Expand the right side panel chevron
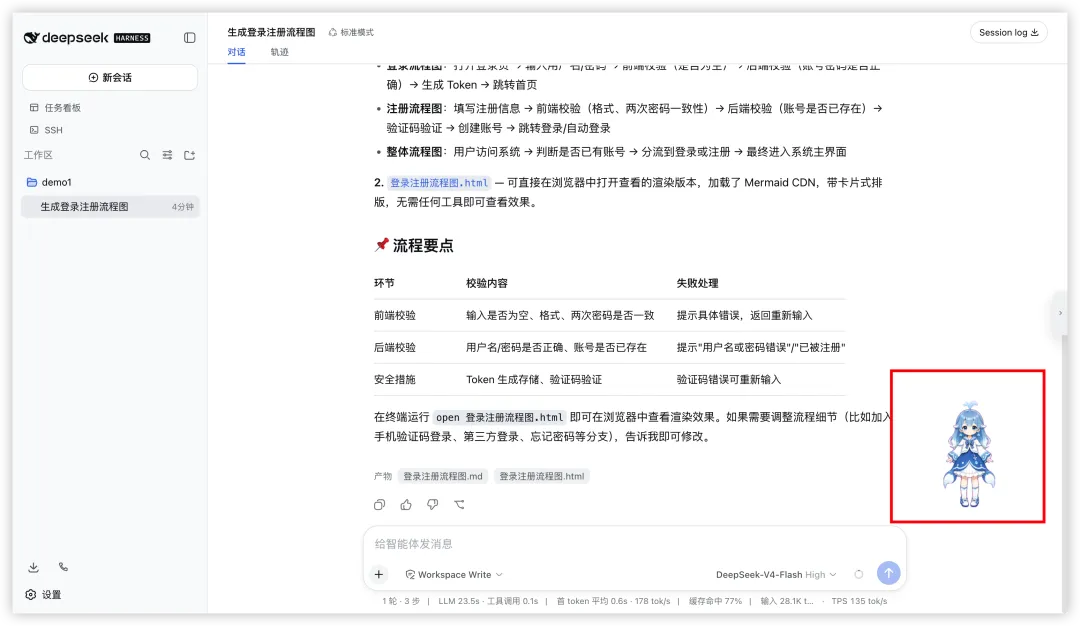Image resolution: width=1080 pixels, height=626 pixels. (1060, 313)
